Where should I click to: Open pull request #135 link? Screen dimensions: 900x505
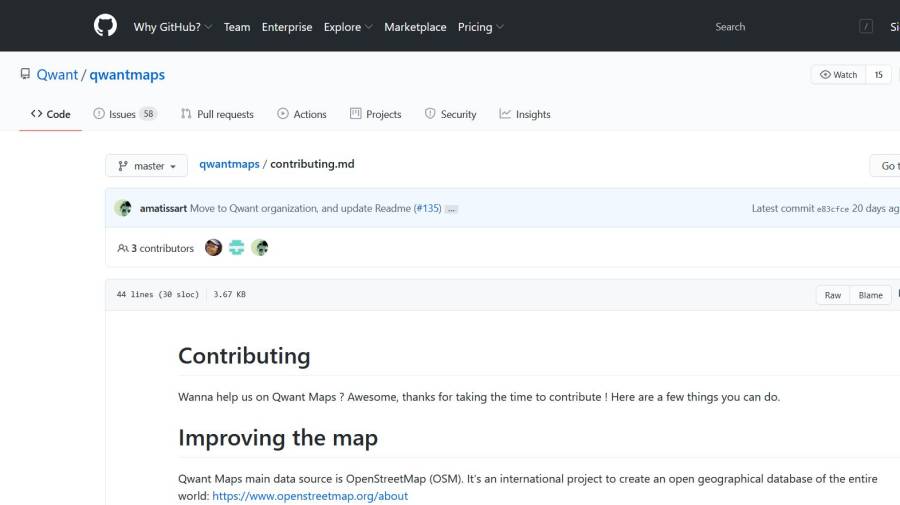[x=428, y=208]
